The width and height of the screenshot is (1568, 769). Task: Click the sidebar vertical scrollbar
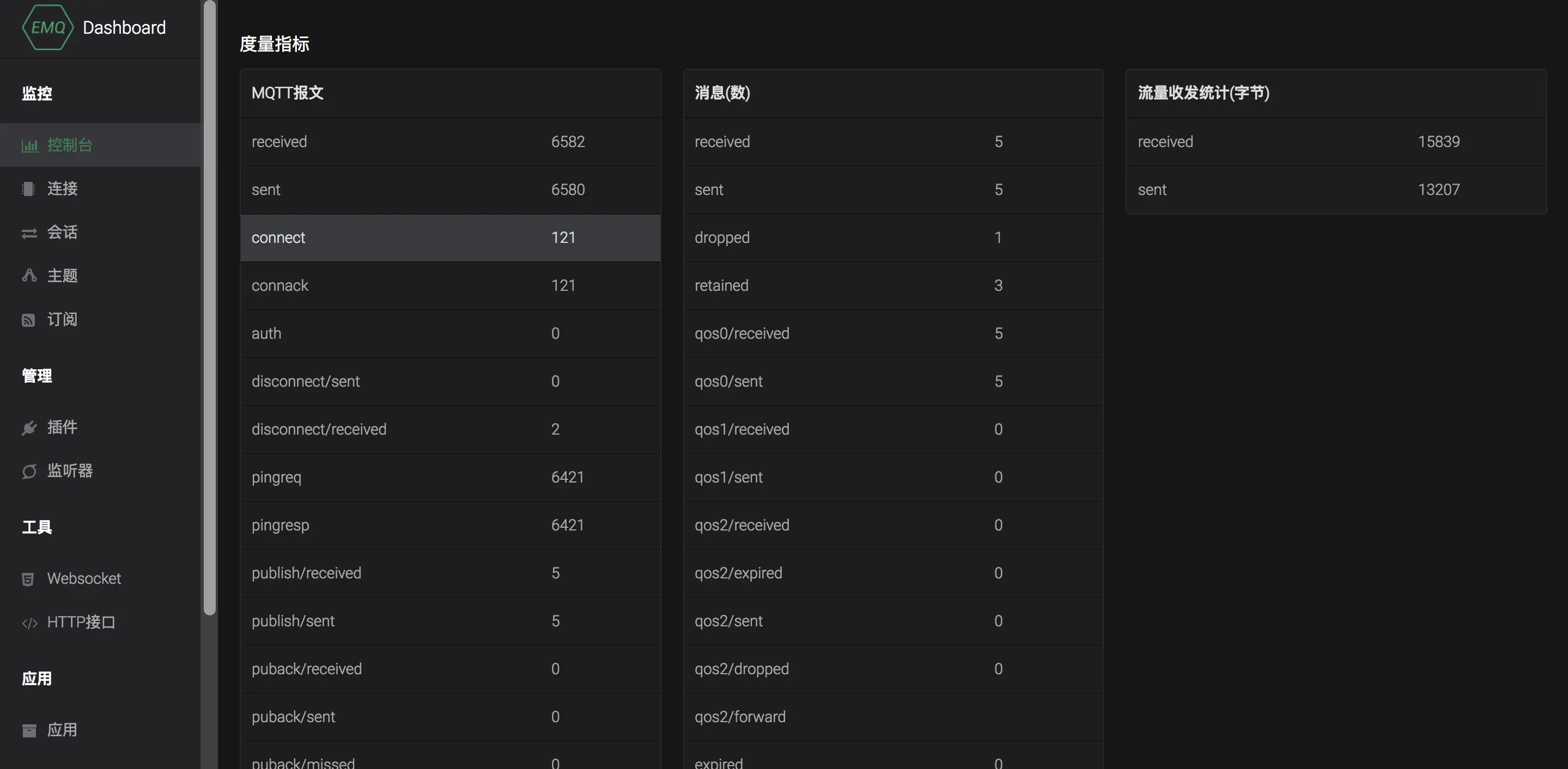209,304
